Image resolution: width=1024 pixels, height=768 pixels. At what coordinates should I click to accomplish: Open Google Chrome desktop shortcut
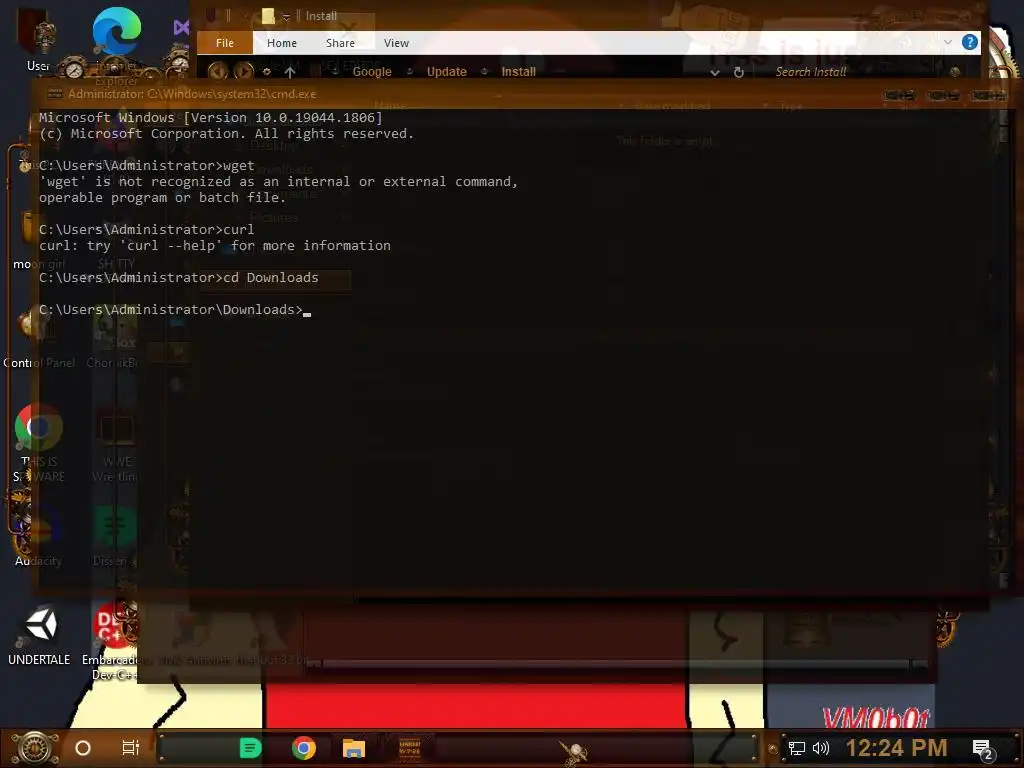tap(39, 428)
